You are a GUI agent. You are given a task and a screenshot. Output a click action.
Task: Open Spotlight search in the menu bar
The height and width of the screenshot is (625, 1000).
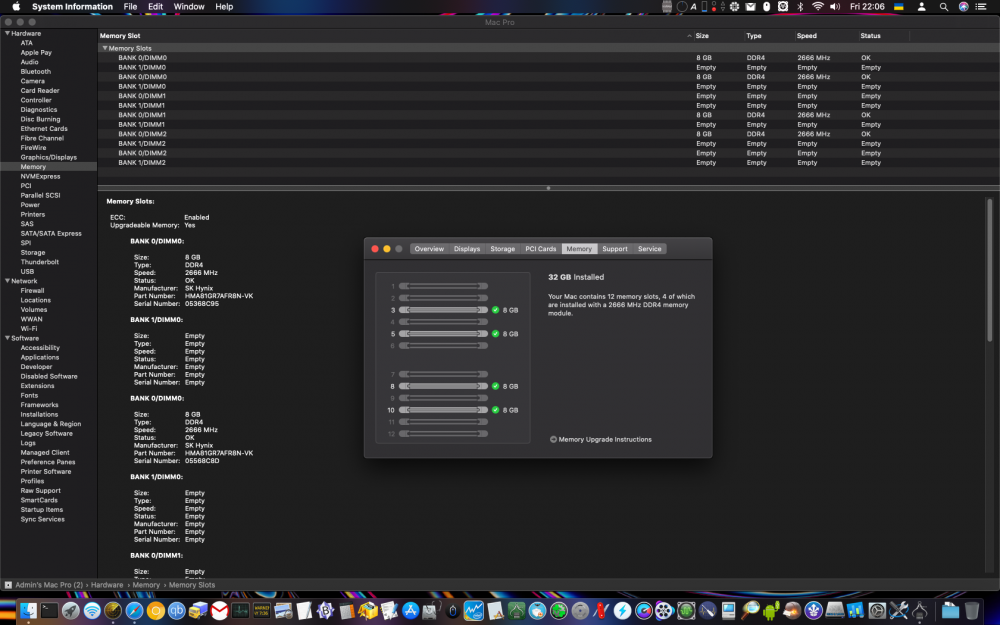click(943, 6)
